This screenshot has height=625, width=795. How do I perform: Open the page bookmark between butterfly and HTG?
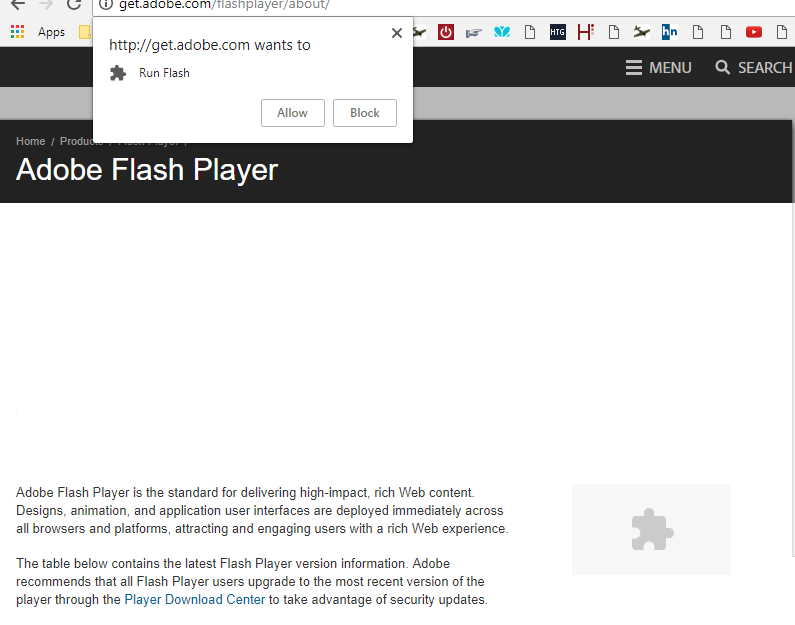[x=530, y=32]
